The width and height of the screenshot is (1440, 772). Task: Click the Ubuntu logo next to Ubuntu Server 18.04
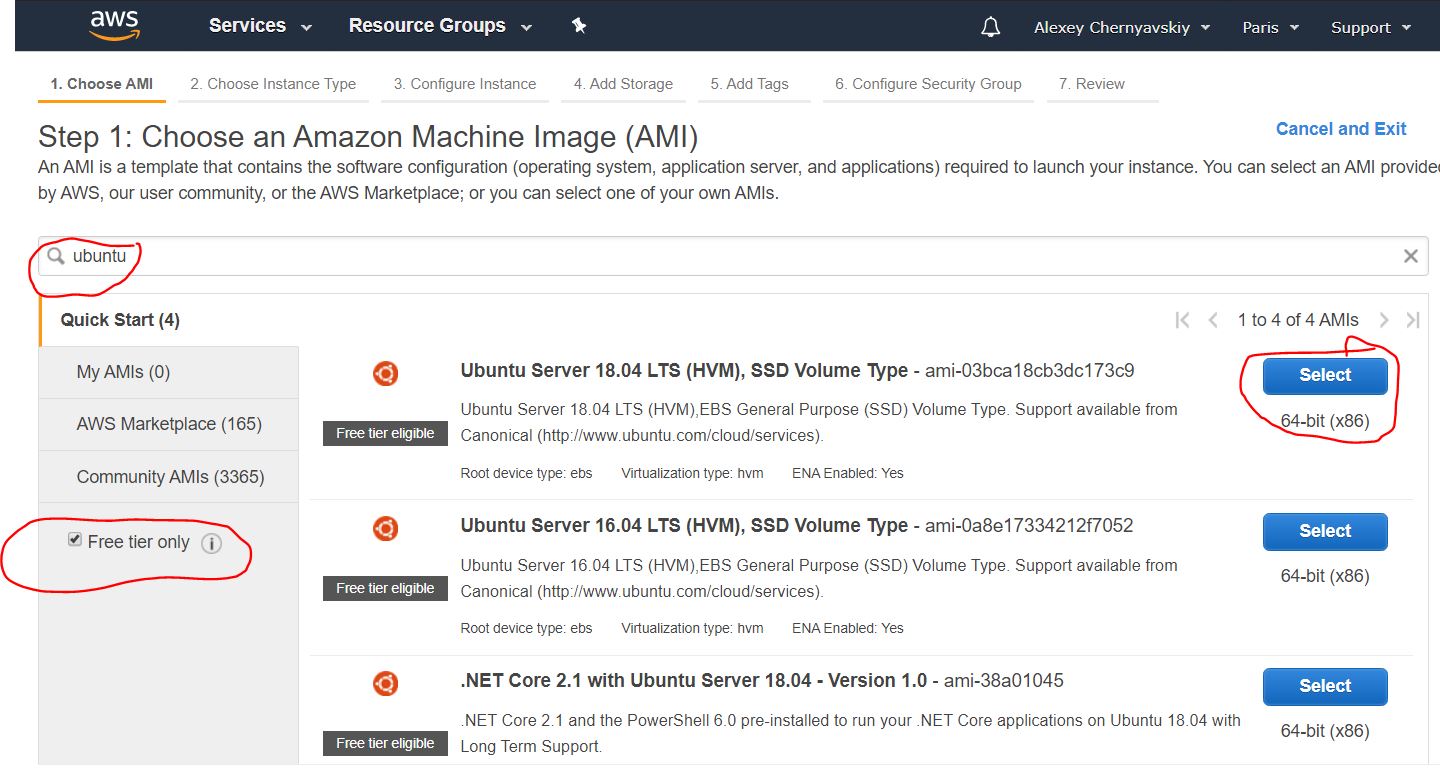(385, 371)
